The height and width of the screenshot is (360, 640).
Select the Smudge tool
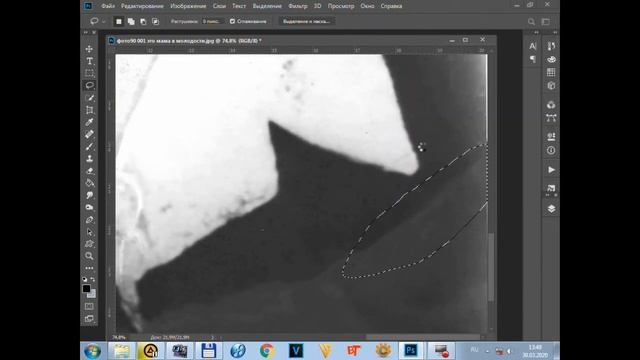(x=89, y=196)
